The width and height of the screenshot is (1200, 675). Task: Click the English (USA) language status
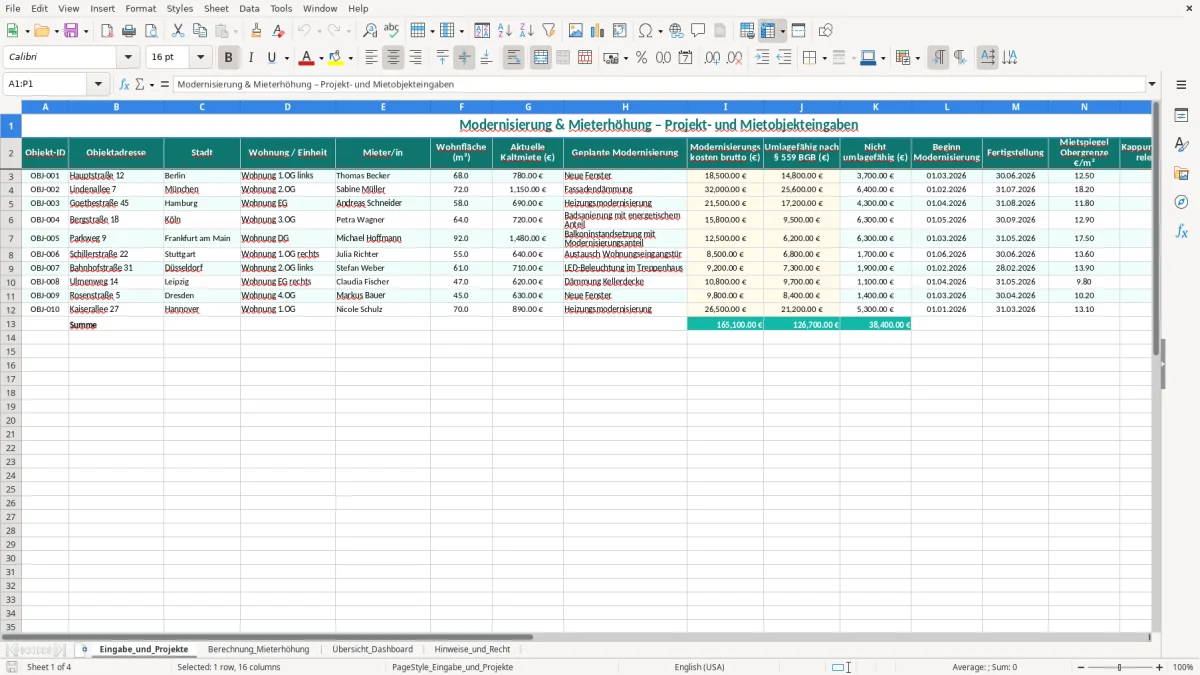[x=699, y=667]
